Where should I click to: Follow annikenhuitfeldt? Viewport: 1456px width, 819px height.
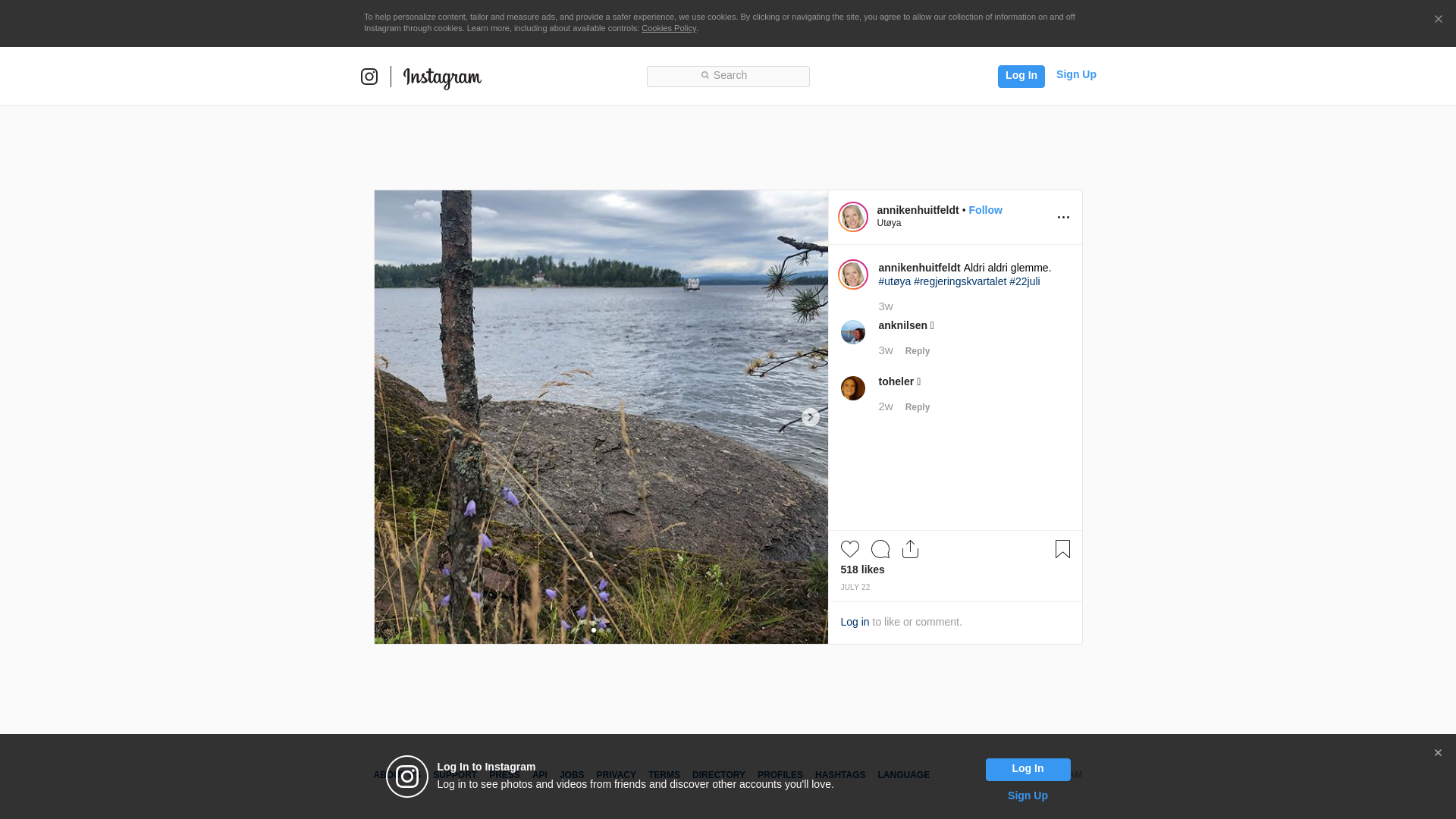[x=985, y=210]
